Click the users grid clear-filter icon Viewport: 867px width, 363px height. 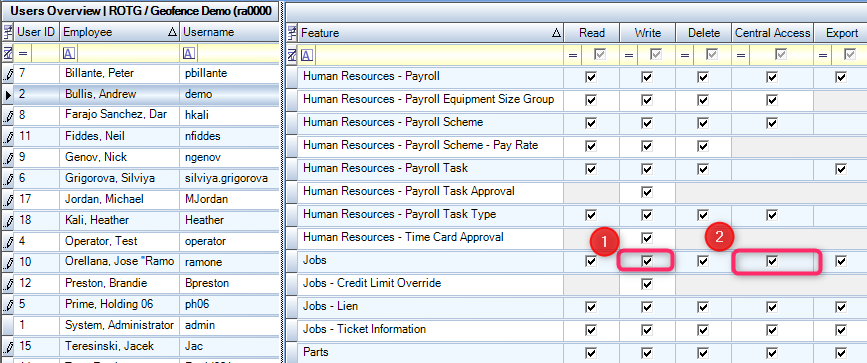[7, 54]
